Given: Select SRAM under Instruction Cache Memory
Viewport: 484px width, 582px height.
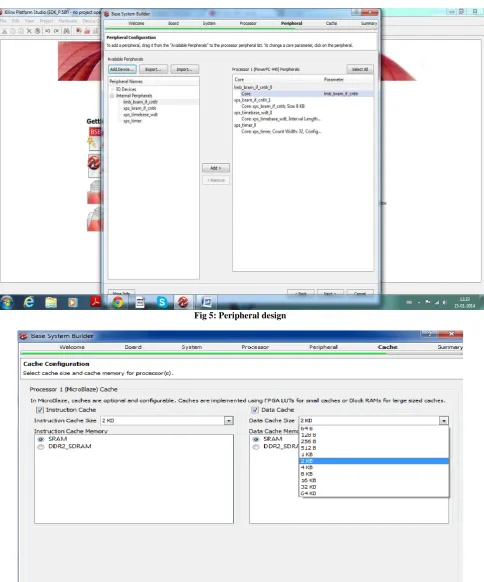Looking at the screenshot, I should tap(41, 439).
